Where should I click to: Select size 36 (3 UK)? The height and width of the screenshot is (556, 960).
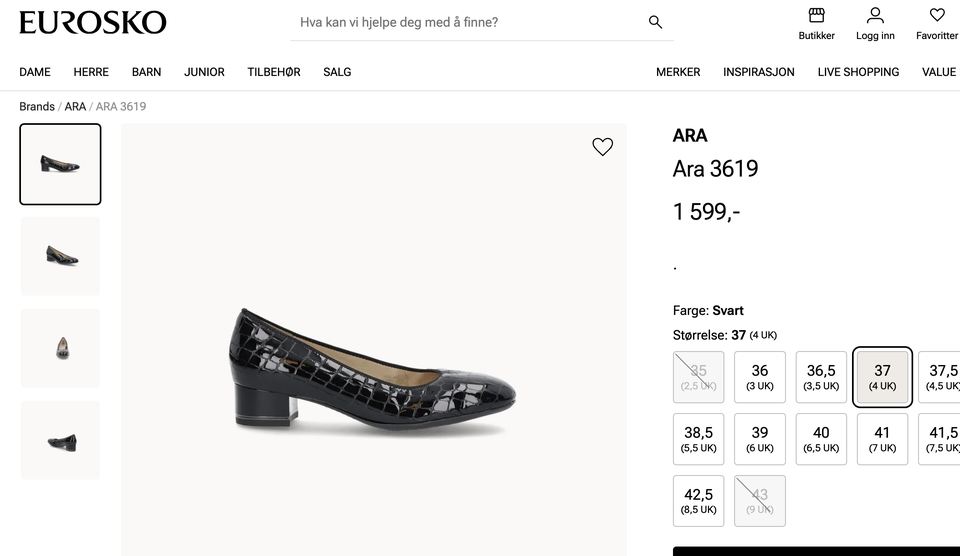tap(760, 377)
